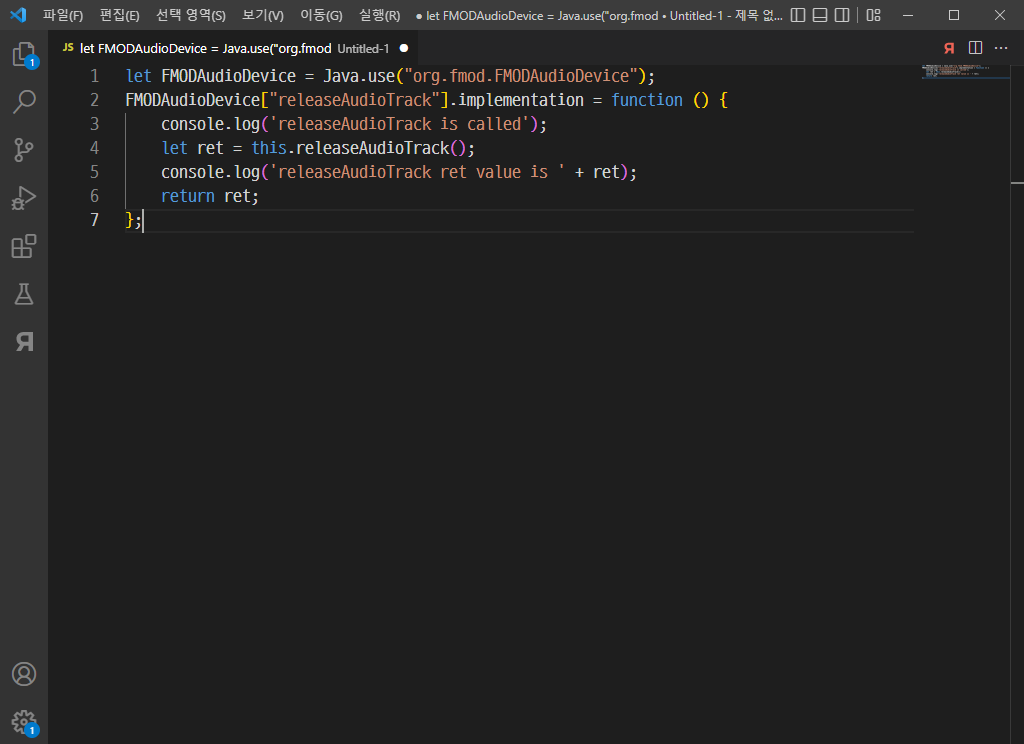Toggle the primary side bar from title bar
1024x744 pixels.
tap(798, 15)
